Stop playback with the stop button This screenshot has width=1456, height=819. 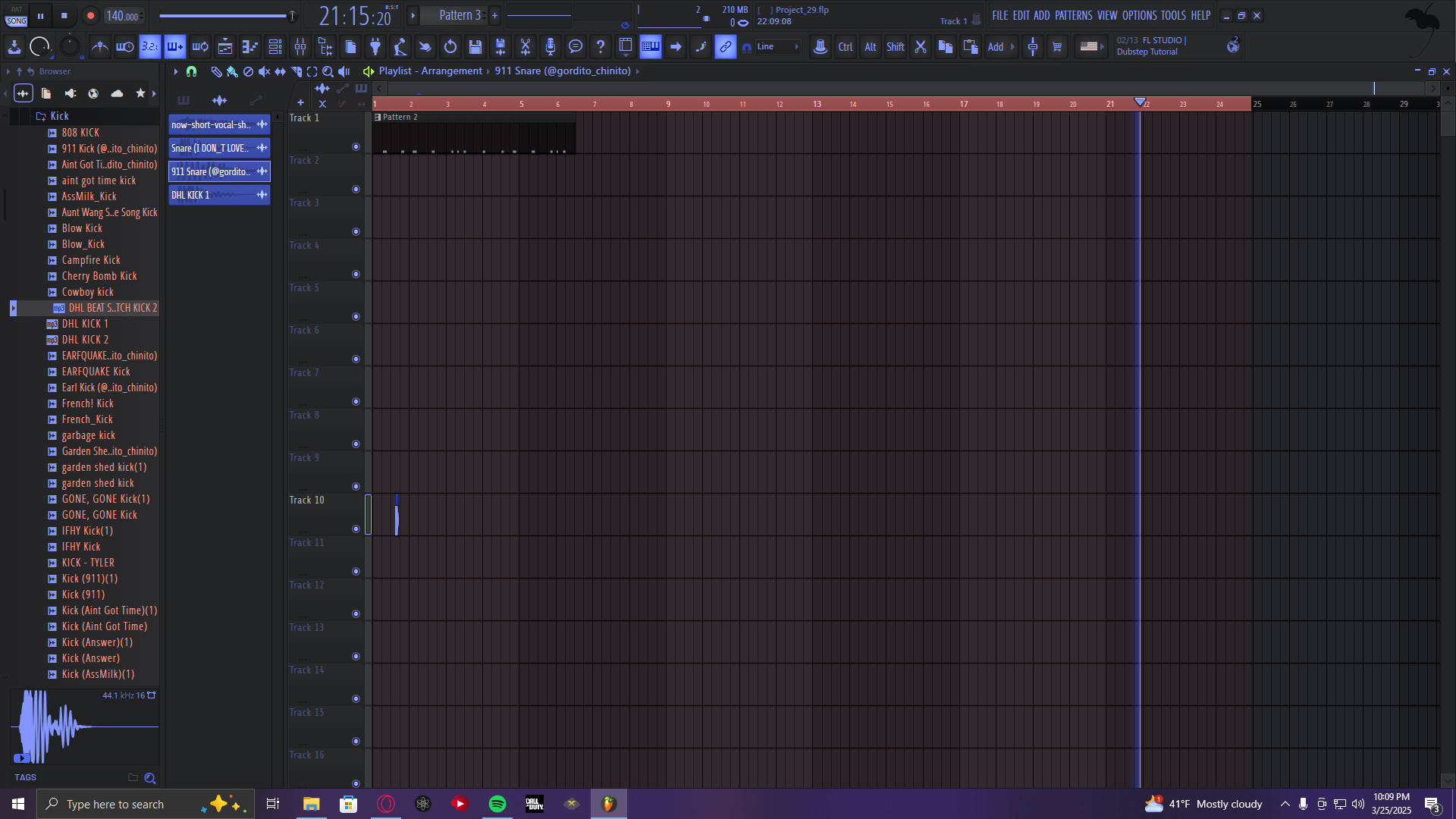point(64,15)
